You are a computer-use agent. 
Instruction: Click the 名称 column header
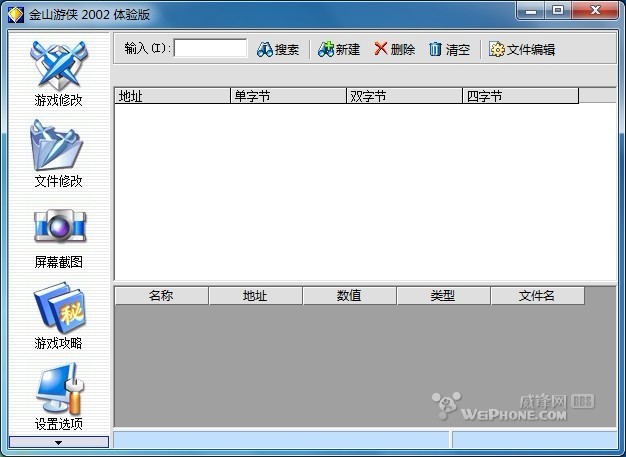coord(161,296)
